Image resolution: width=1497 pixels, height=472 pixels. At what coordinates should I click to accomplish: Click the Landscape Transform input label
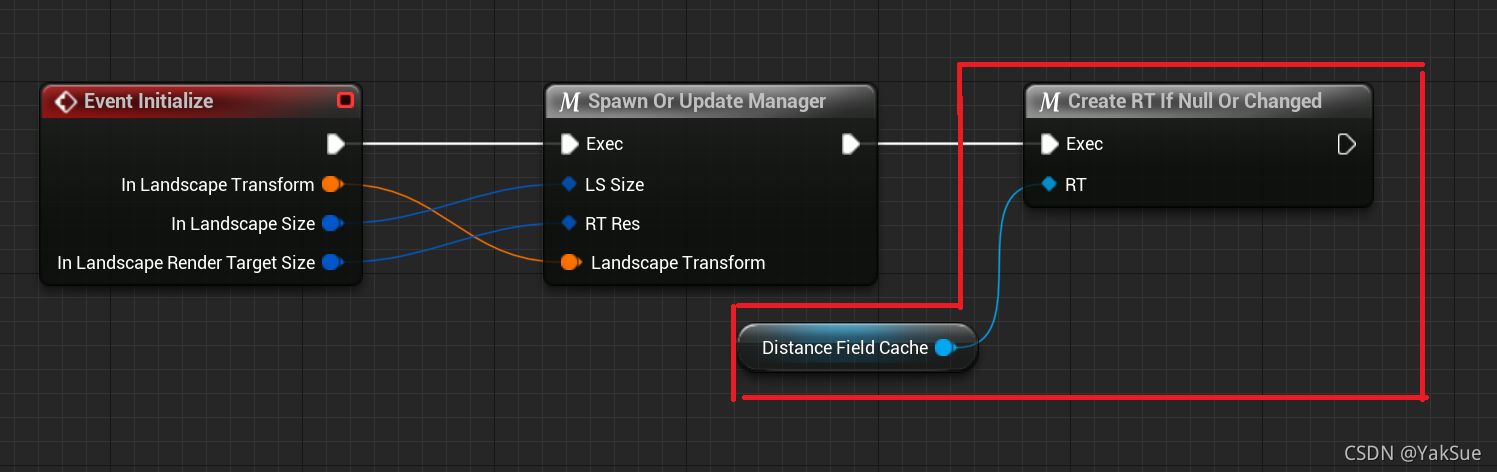click(x=678, y=263)
